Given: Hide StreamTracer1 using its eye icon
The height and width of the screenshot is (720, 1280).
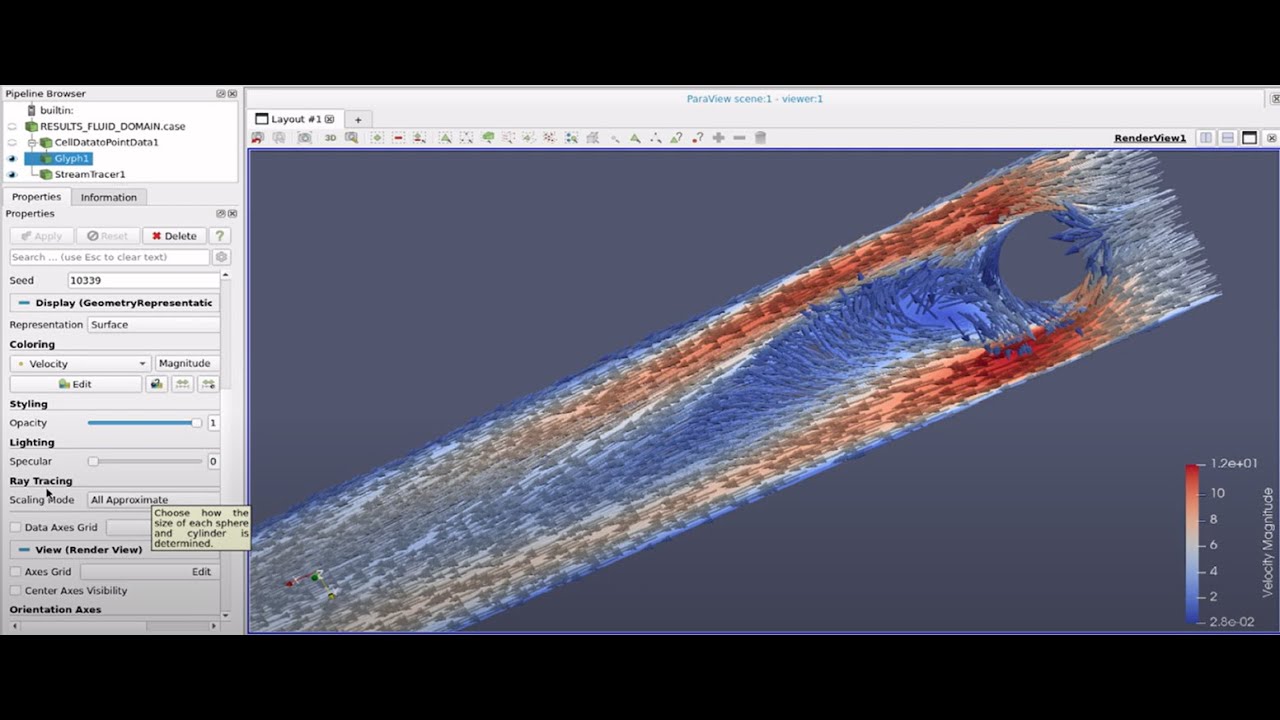Looking at the screenshot, I should click(x=12, y=174).
